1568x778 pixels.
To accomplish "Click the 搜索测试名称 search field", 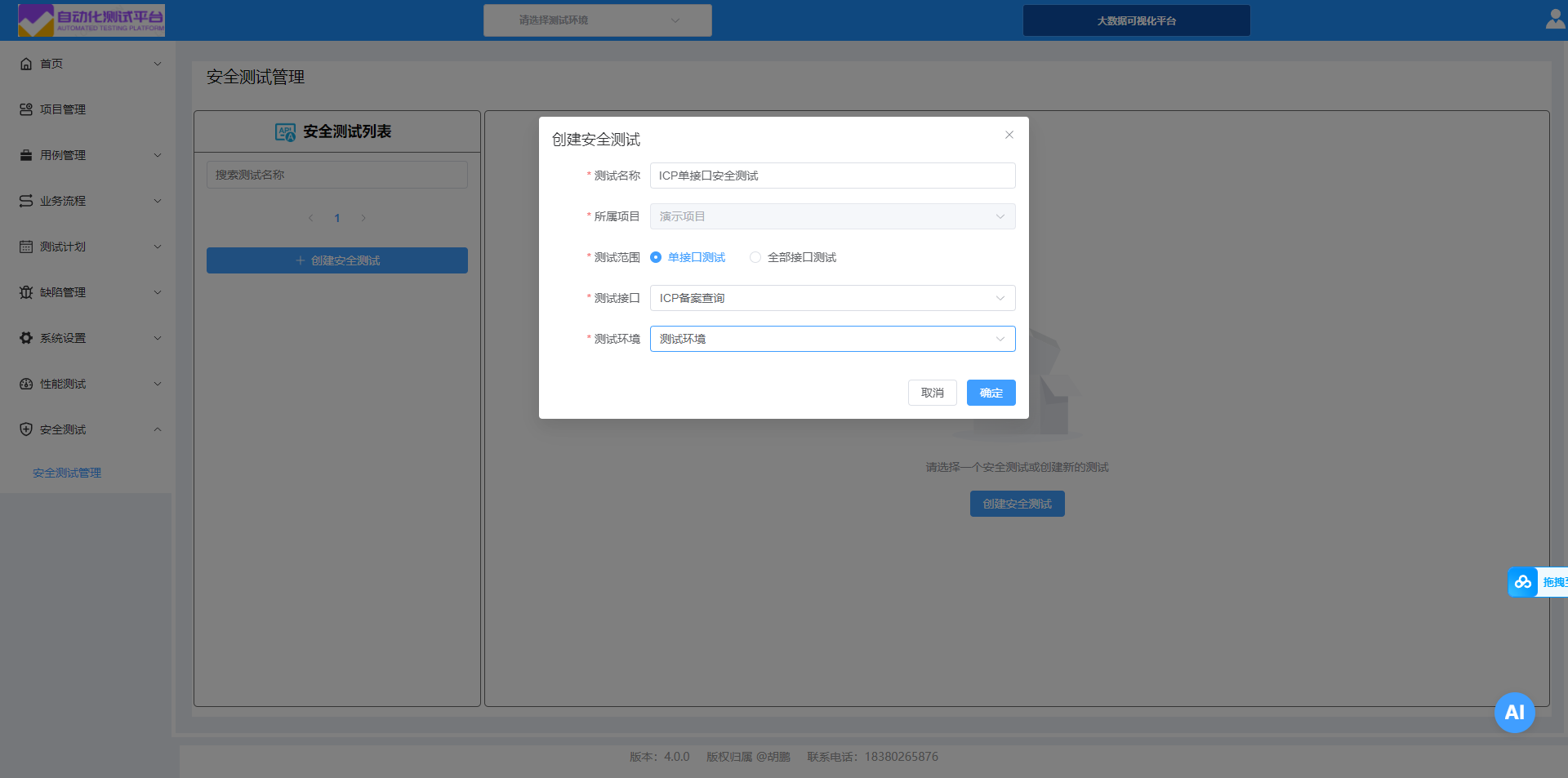I will [x=337, y=175].
